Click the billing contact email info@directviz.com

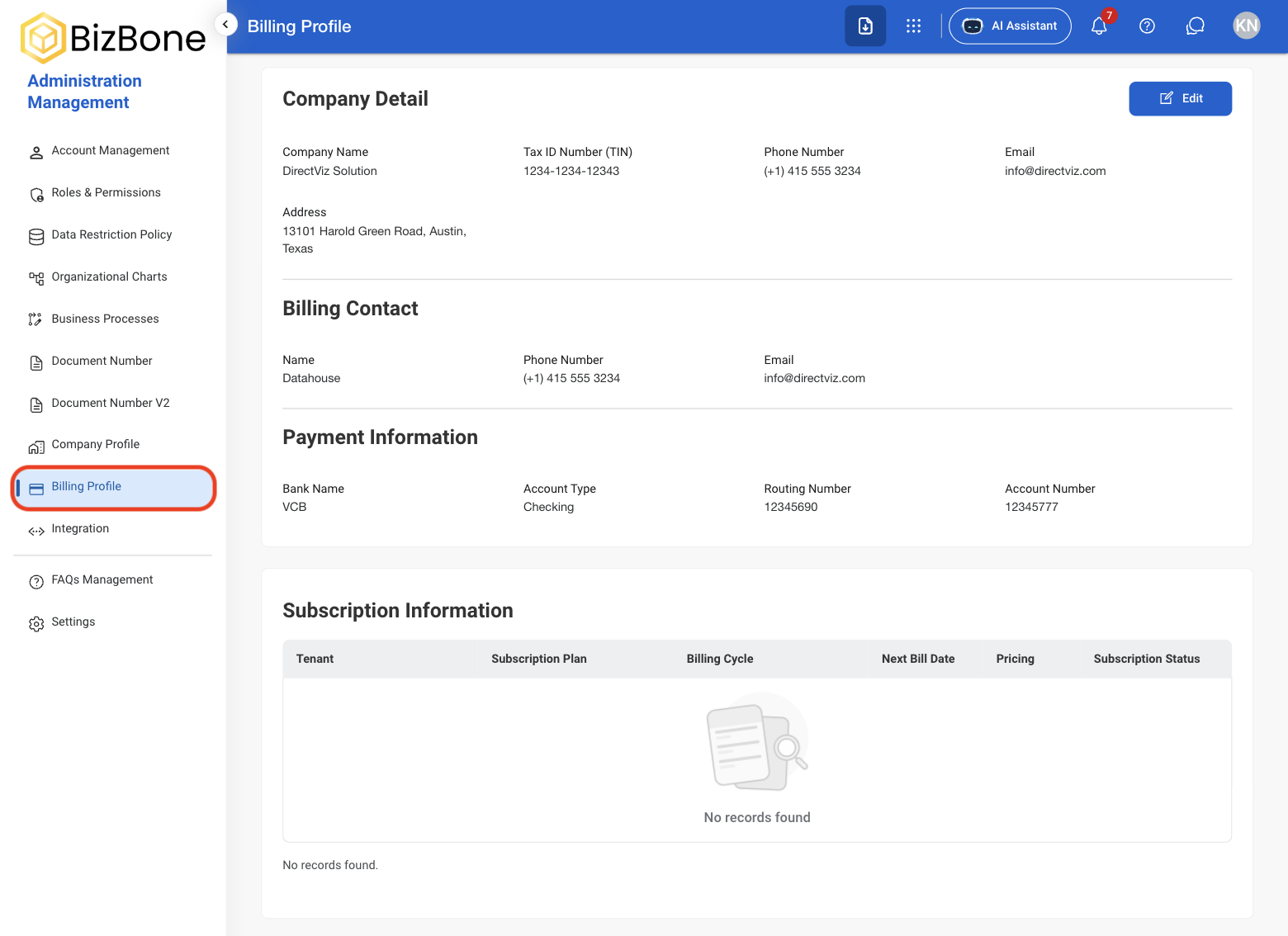click(815, 378)
